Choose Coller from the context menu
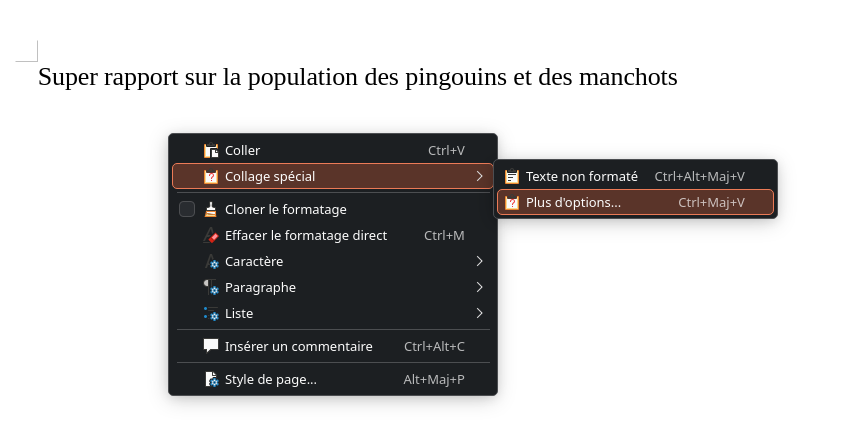 coord(242,150)
